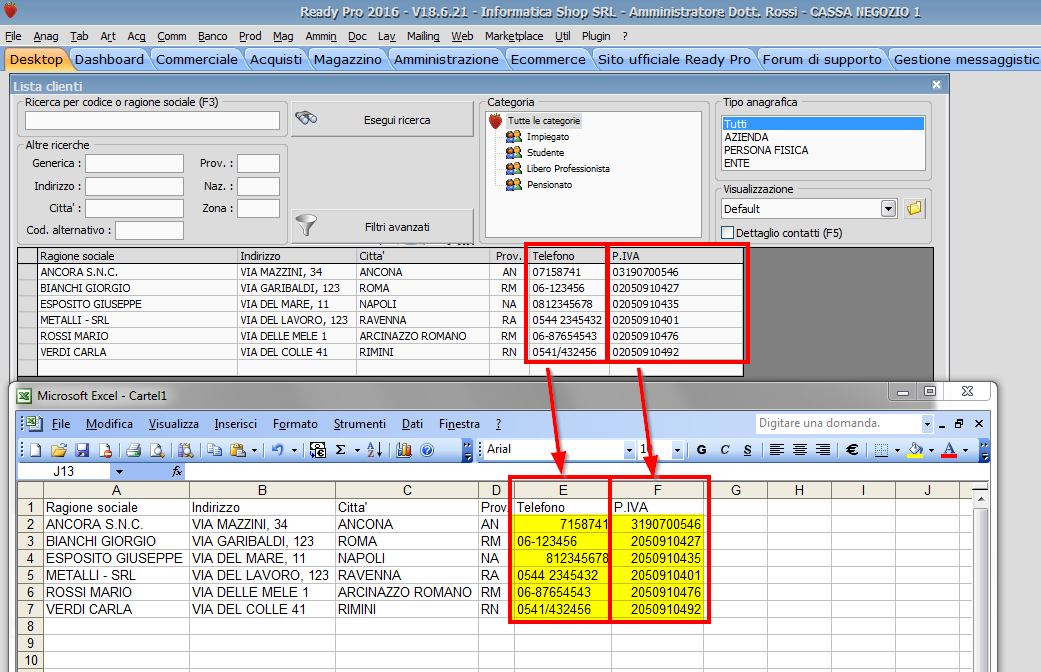Open the AutoSum functions dropdown arrow
This screenshot has height=672, width=1041.
point(357,450)
